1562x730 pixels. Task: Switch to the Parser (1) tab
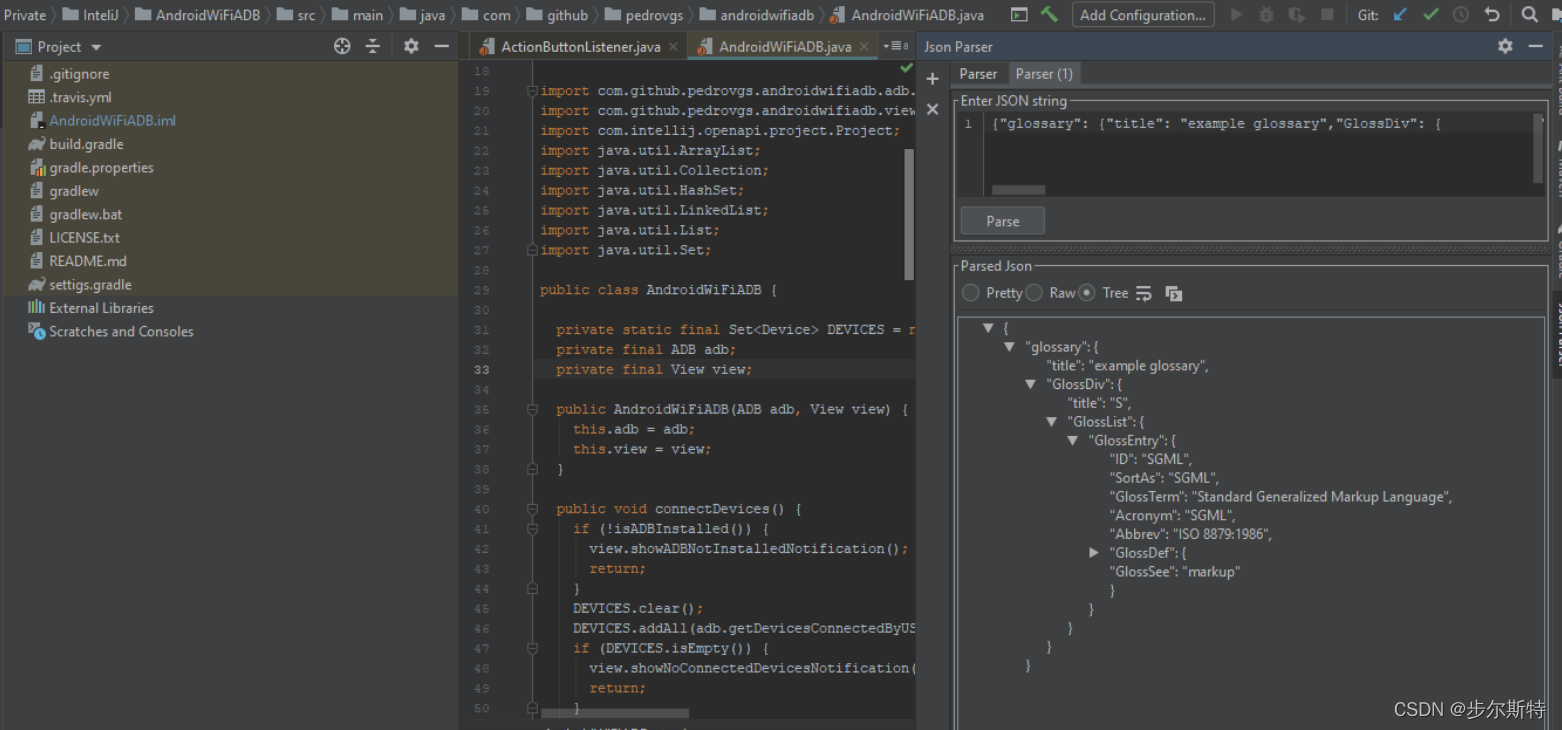tap(1043, 74)
